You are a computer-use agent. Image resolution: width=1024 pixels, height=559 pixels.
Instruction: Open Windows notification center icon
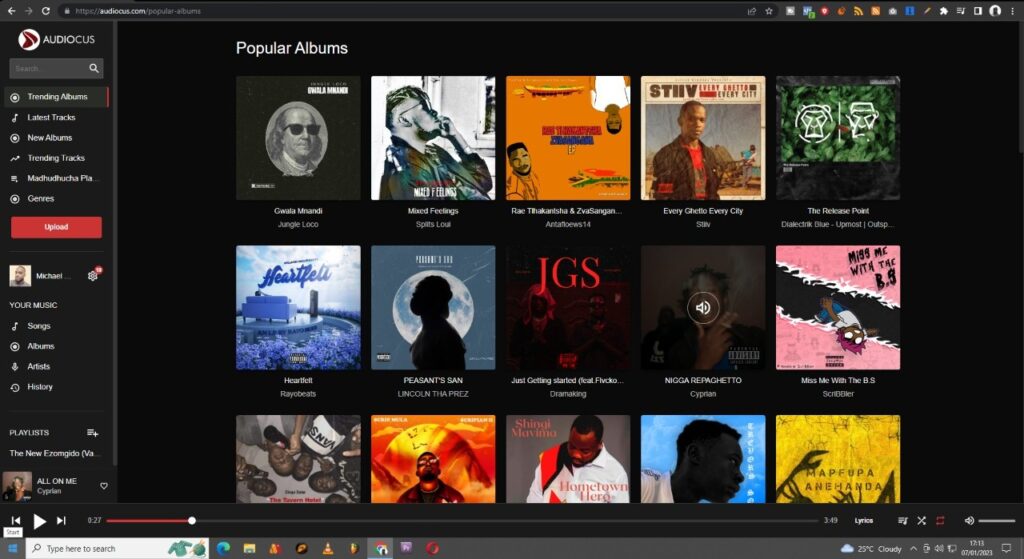pyautogui.click(x=1006, y=549)
